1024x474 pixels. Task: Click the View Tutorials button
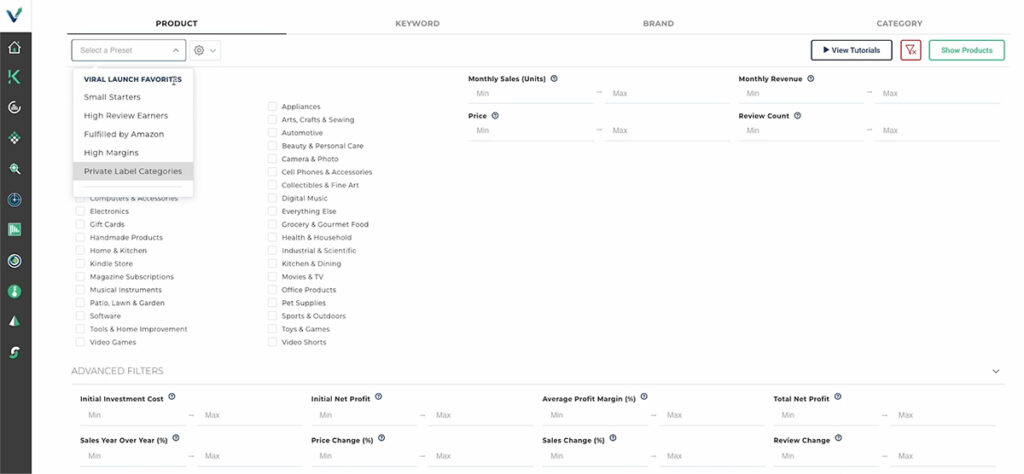[852, 50]
